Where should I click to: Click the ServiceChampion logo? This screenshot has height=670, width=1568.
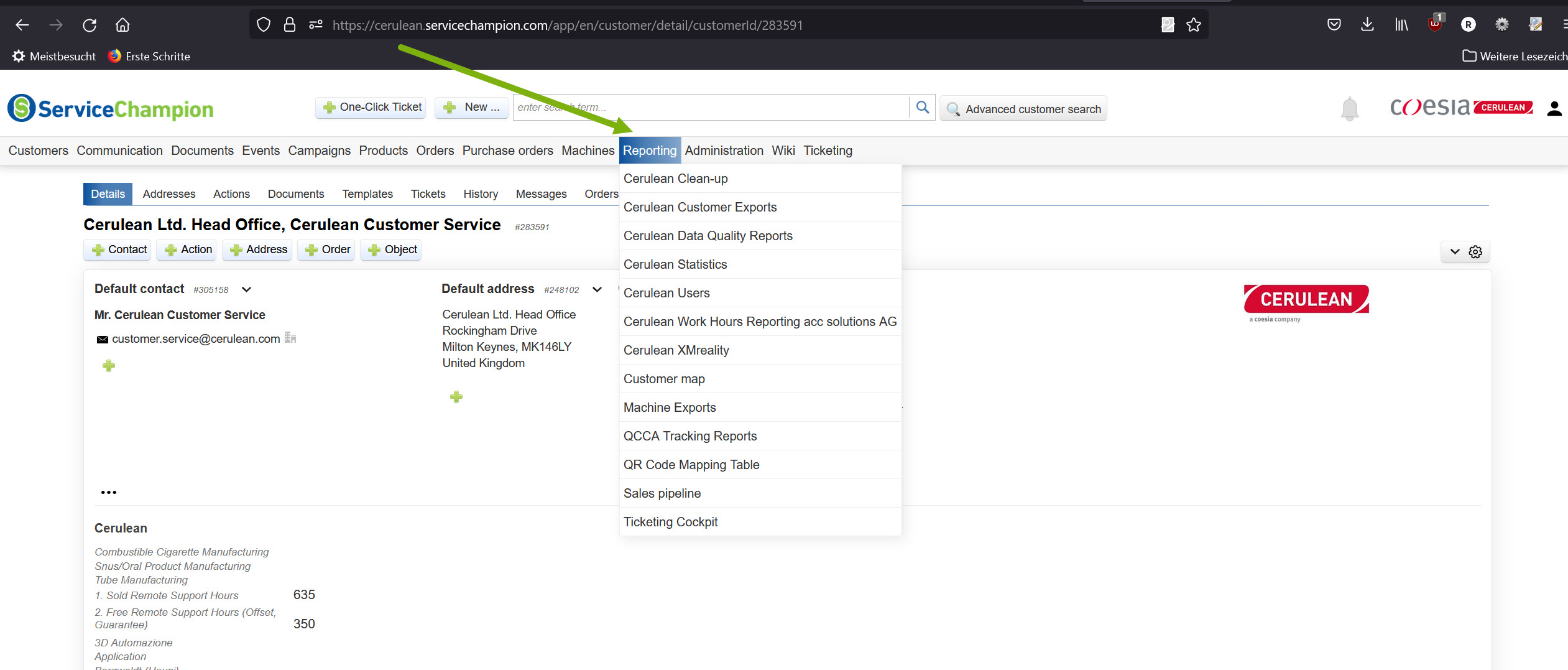[110, 108]
